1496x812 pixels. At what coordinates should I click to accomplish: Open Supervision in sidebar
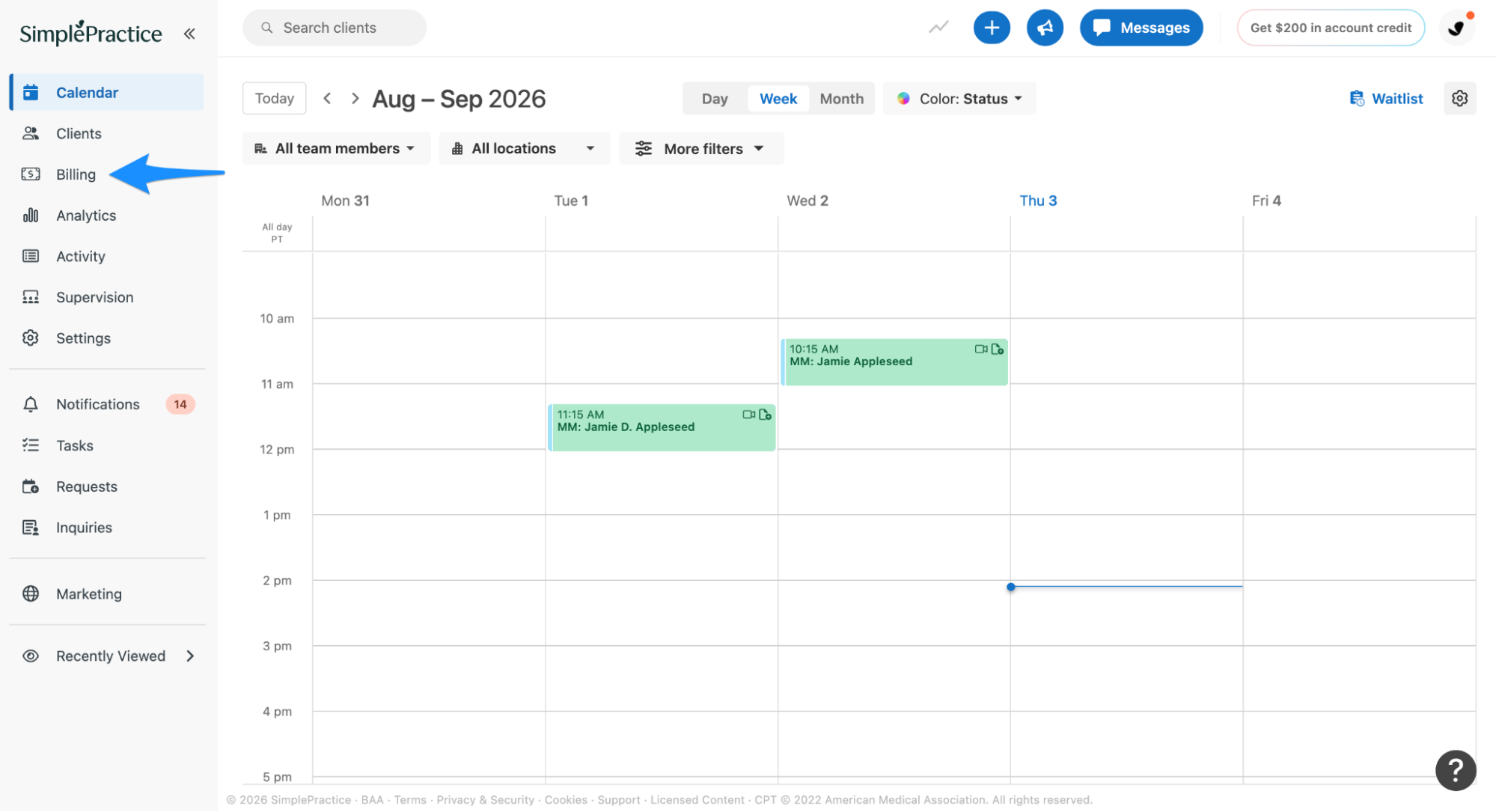pos(107,297)
